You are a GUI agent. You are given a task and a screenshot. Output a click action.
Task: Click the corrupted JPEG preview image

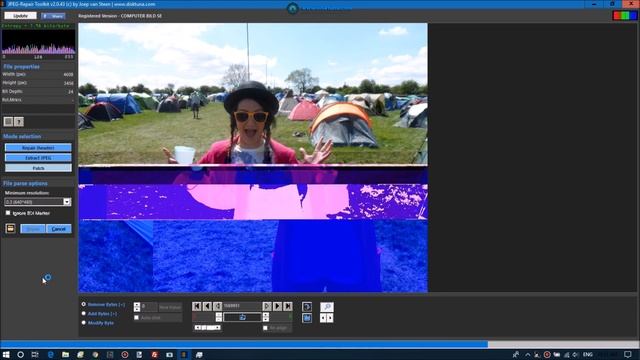[253, 158]
